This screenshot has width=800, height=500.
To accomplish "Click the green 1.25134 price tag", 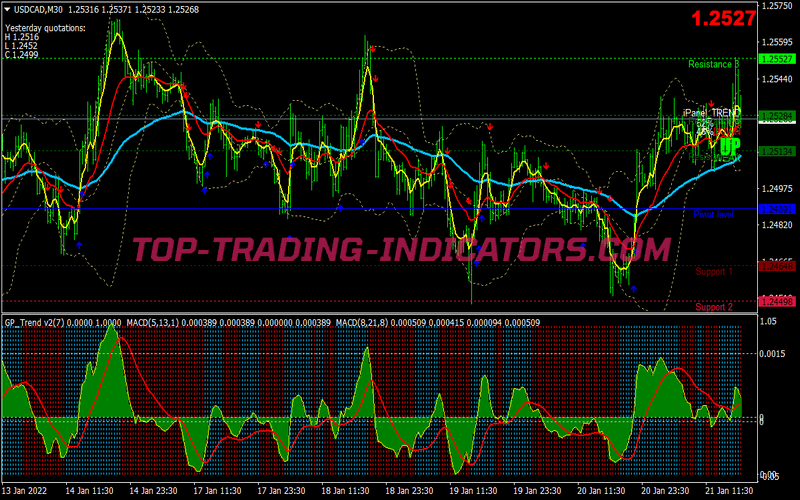I will coord(777,152).
